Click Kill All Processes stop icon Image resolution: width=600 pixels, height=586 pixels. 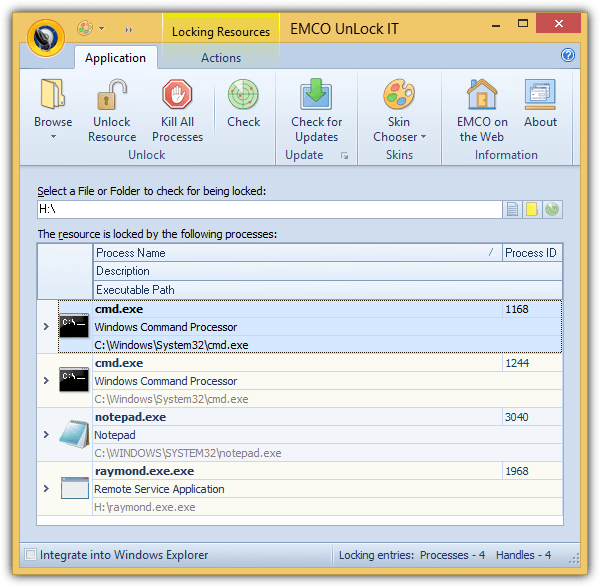tap(177, 94)
